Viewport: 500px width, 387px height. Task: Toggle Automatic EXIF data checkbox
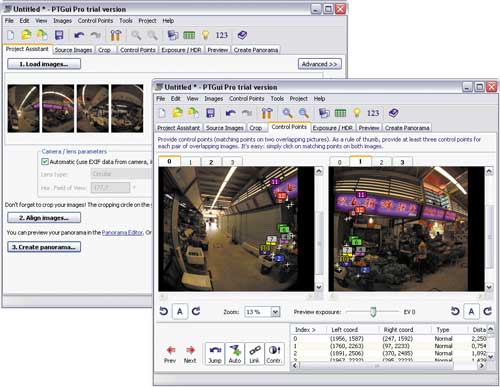45,162
